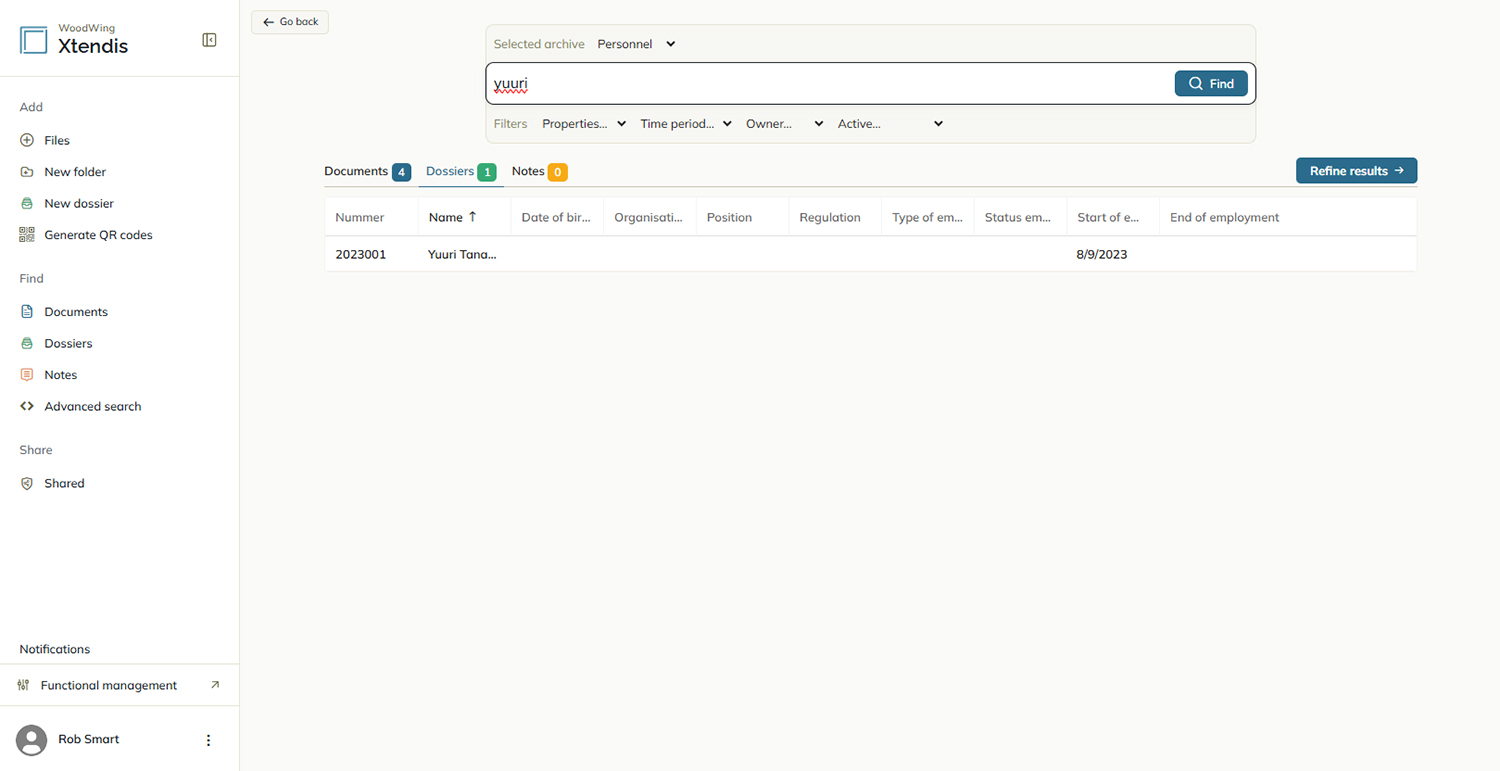Switch to the Notes results tab

(539, 172)
